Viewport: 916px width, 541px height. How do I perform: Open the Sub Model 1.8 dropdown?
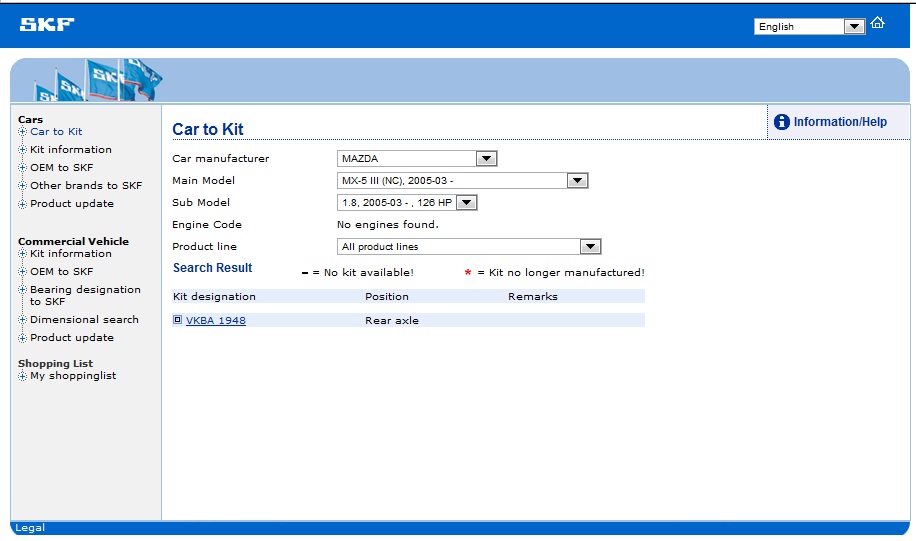[x=407, y=203]
